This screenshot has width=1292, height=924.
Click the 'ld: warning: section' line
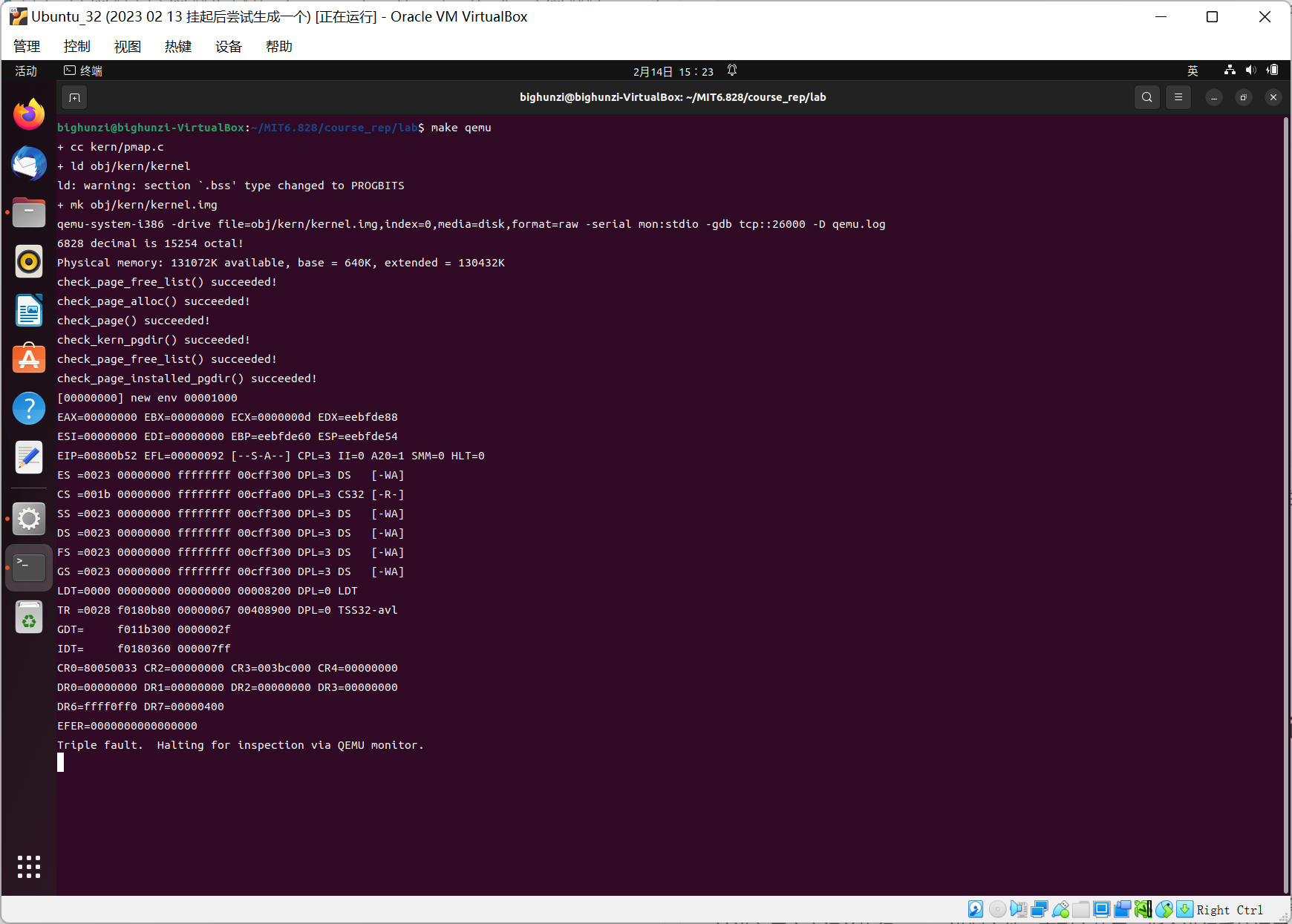[231, 186]
